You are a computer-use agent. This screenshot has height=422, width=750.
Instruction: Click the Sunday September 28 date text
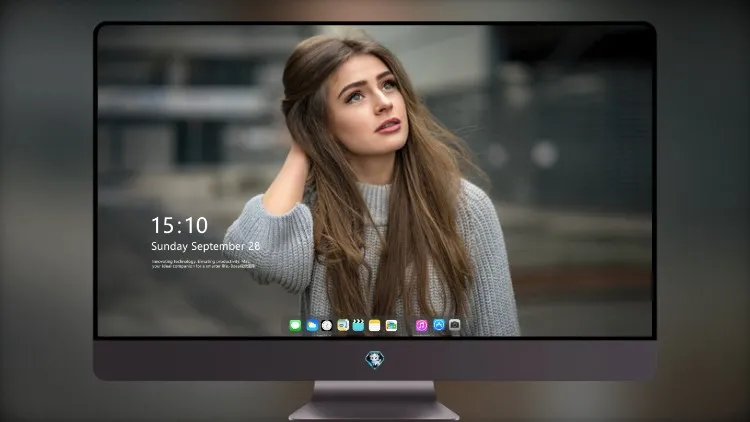206,246
